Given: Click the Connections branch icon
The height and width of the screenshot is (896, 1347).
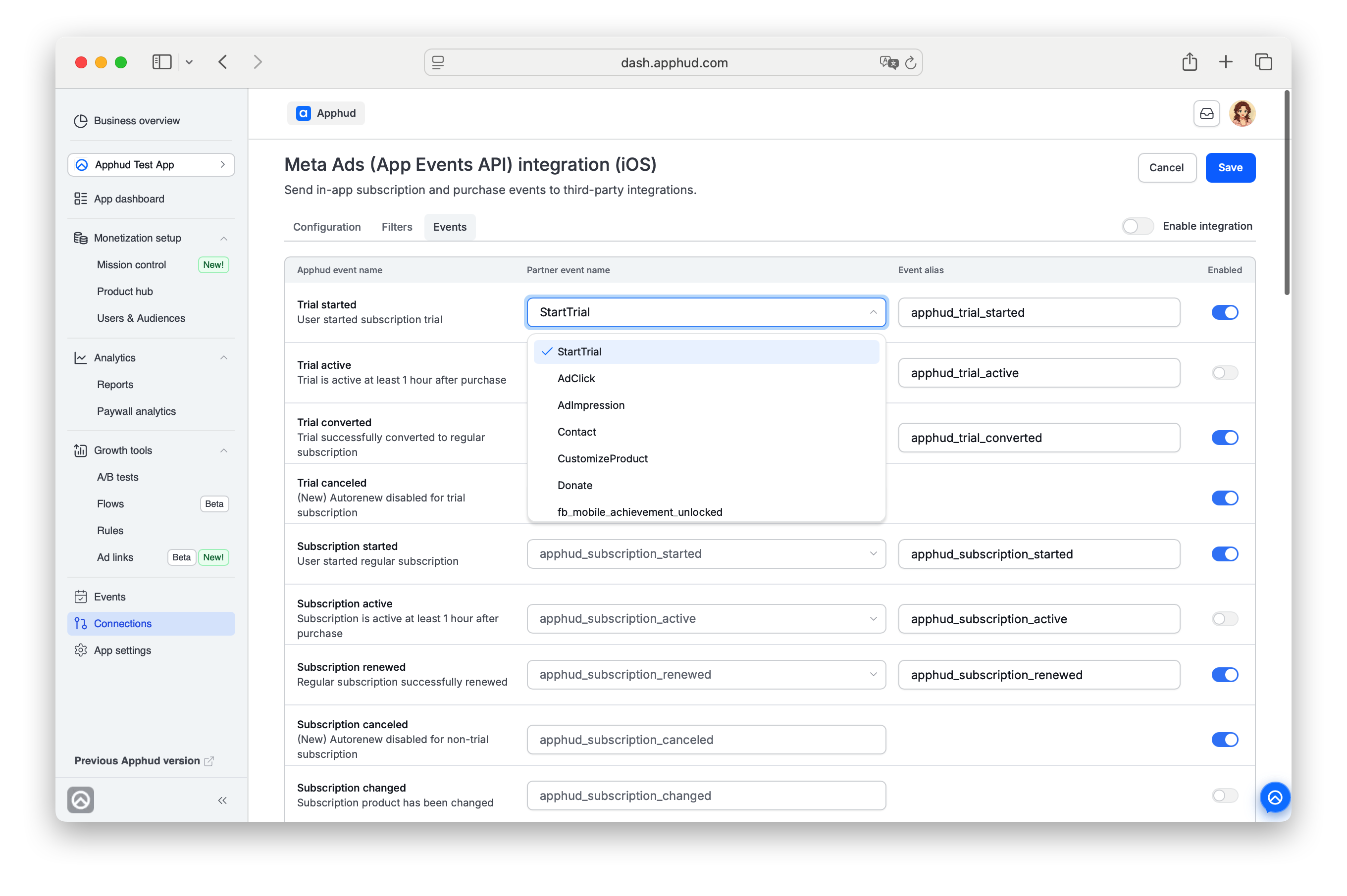Looking at the screenshot, I should 81,623.
